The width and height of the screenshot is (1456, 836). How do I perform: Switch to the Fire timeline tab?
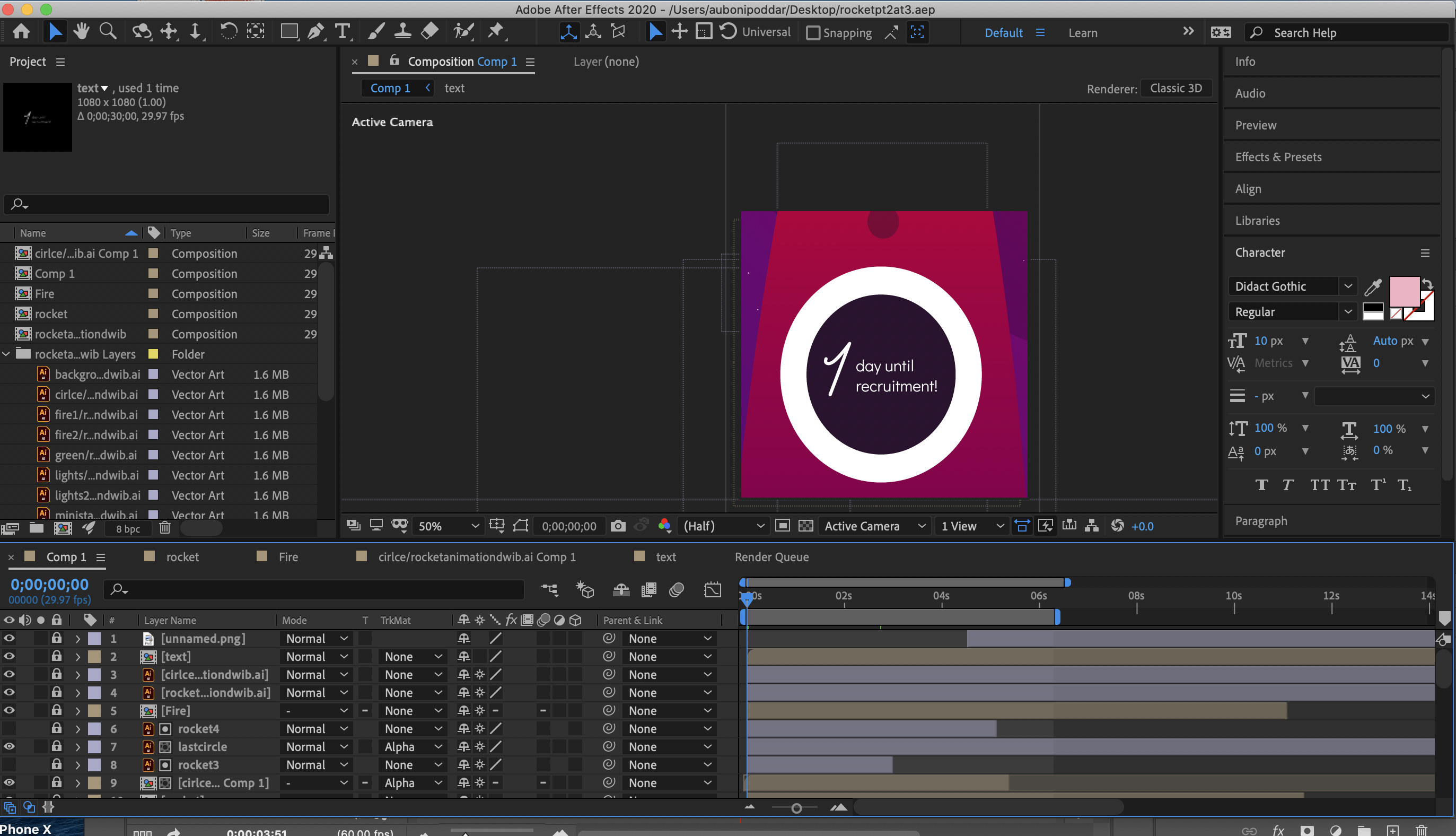point(288,557)
